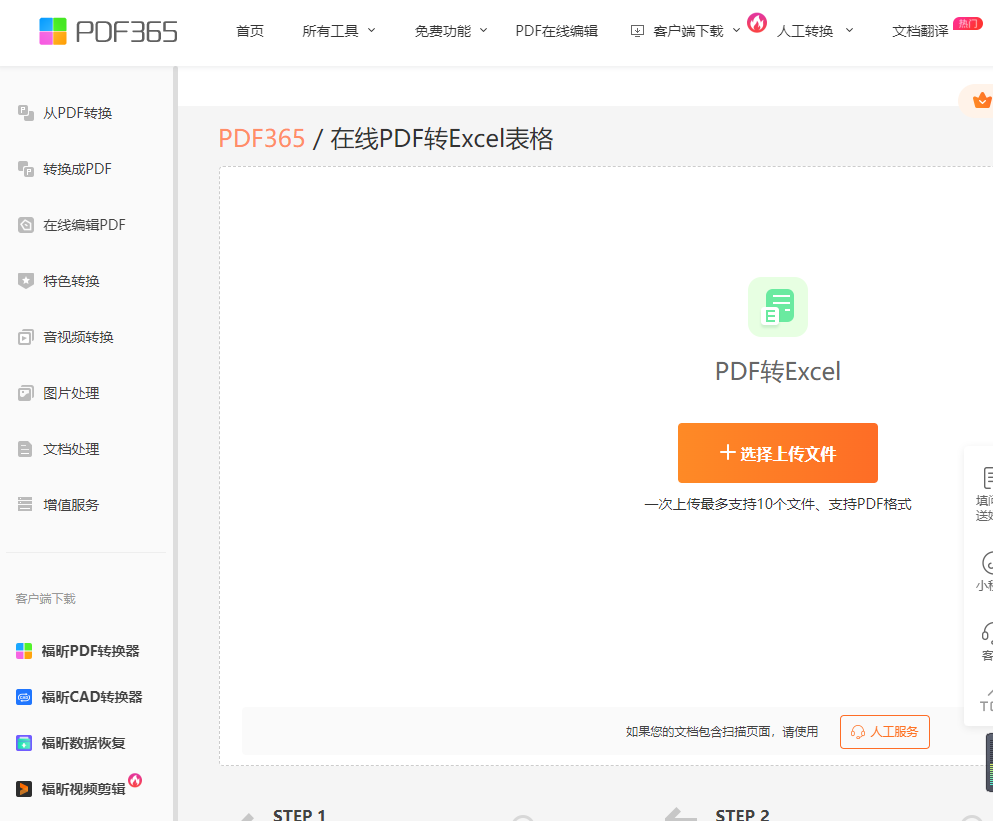Click the flame badge on 福昕视频剪辑
This screenshot has width=993, height=821.
135,780
